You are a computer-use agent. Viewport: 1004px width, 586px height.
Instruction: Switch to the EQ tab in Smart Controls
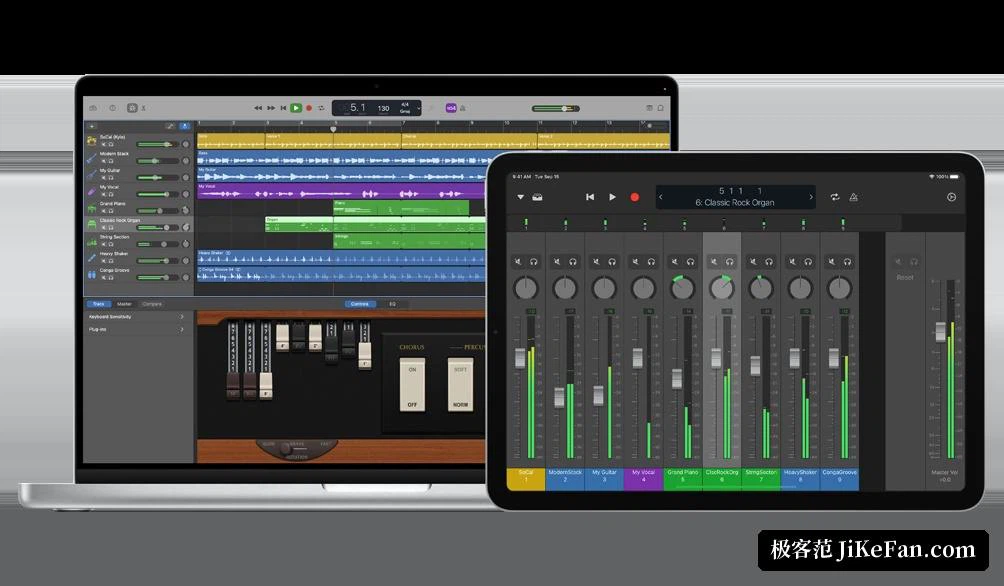[392, 304]
